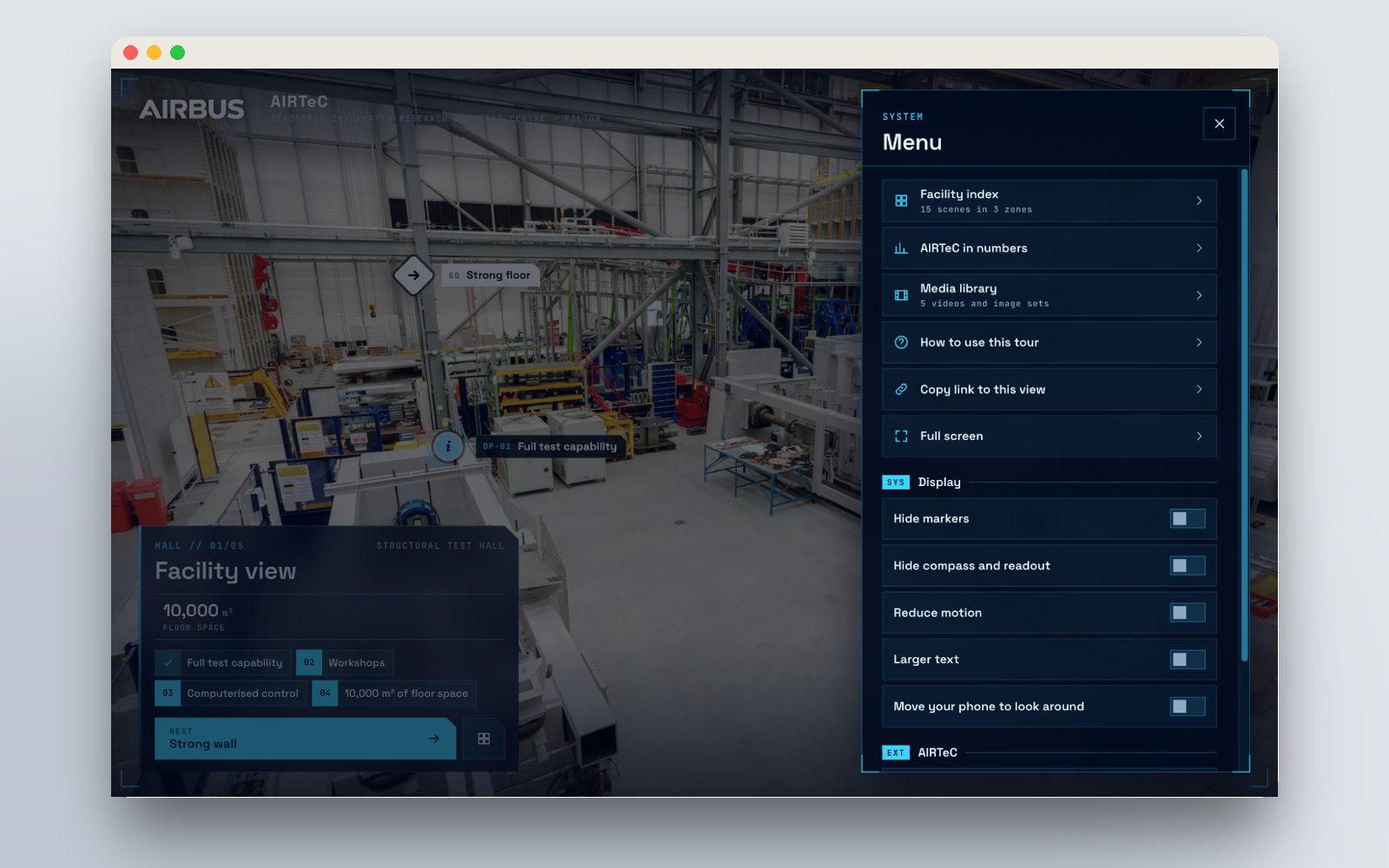Select the Workshops chip
Image resolution: width=1389 pixels, height=868 pixels.
[345, 662]
